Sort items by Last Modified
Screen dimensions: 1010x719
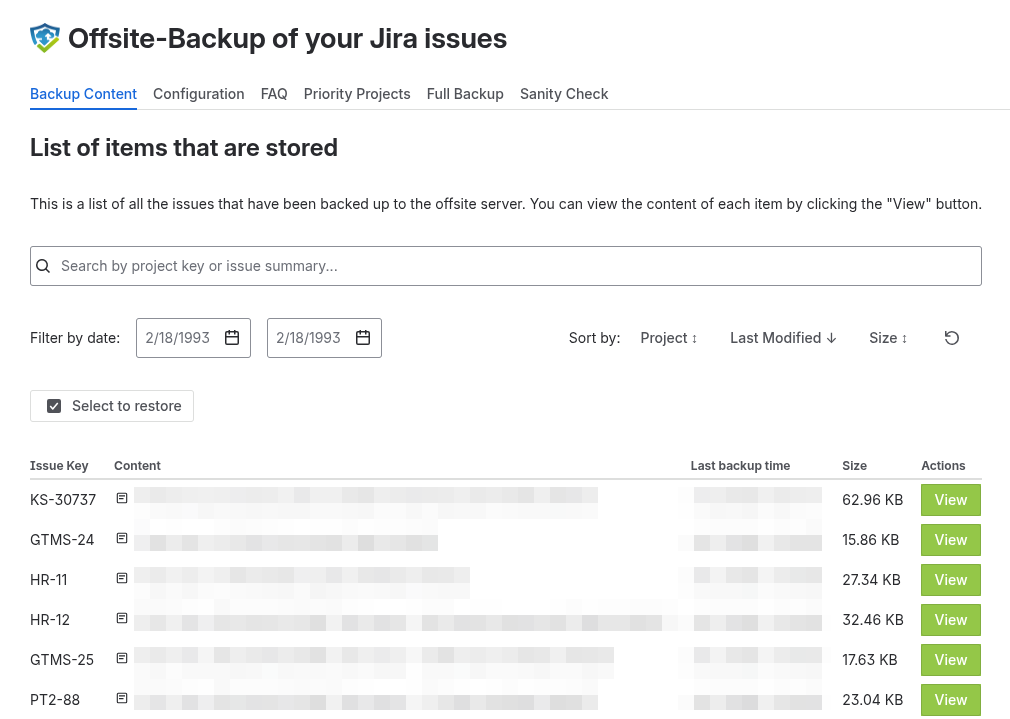[x=782, y=338]
